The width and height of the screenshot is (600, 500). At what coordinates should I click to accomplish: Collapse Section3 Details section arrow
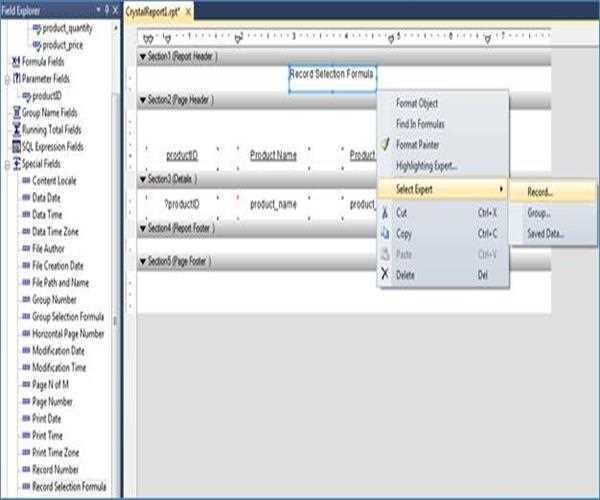pyautogui.click(x=141, y=178)
